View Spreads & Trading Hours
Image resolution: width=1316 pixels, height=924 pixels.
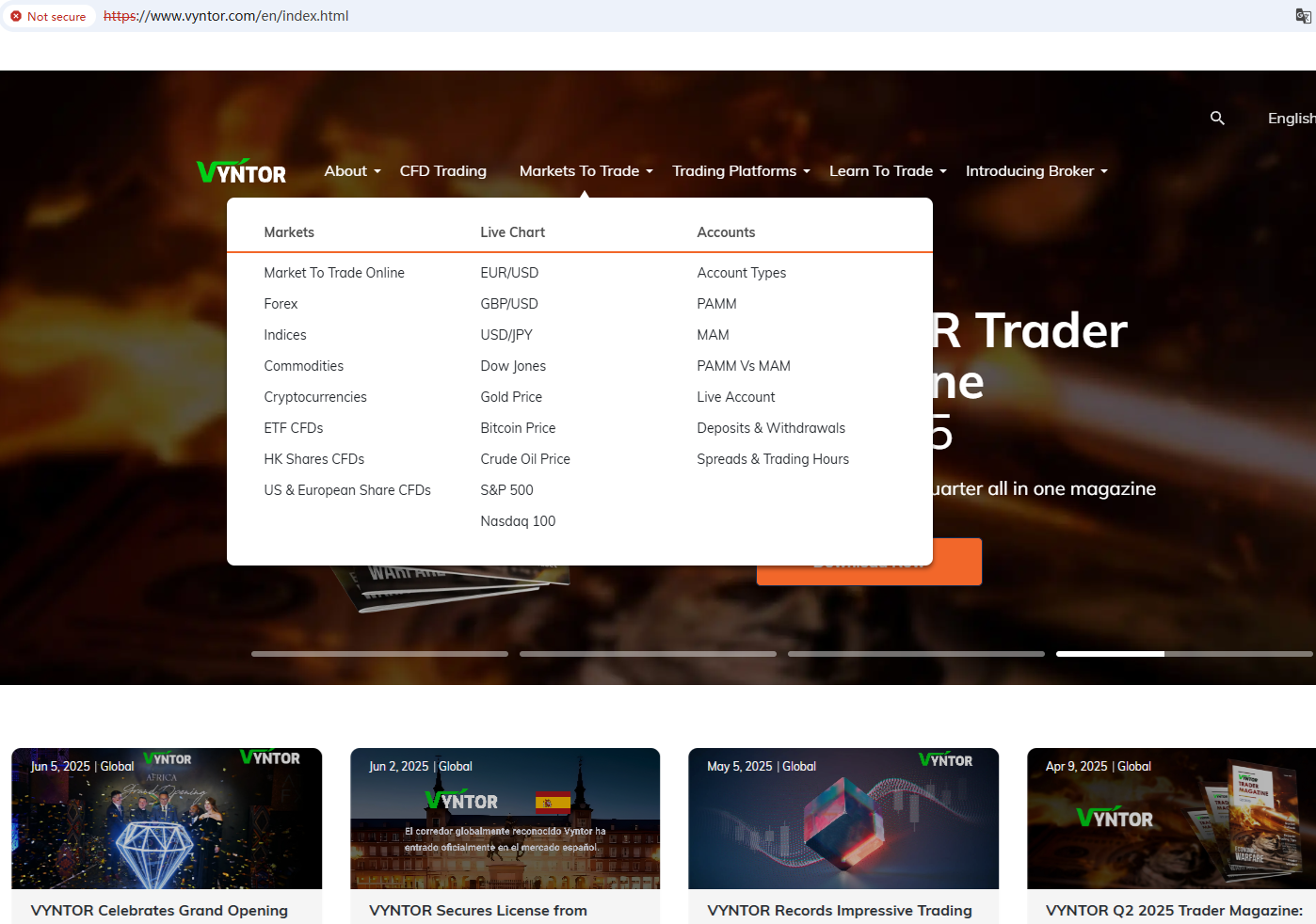(x=773, y=459)
